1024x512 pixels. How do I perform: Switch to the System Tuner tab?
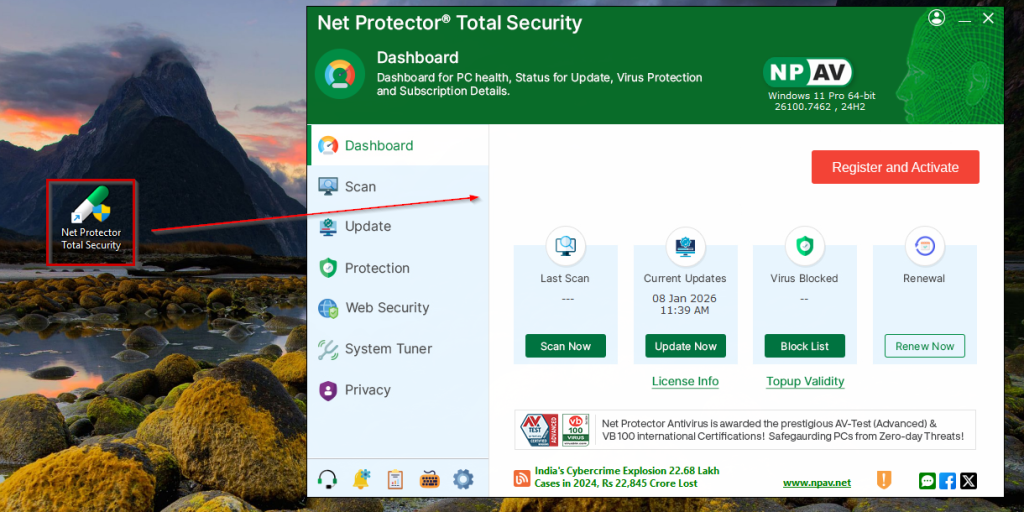pyautogui.click(x=388, y=349)
